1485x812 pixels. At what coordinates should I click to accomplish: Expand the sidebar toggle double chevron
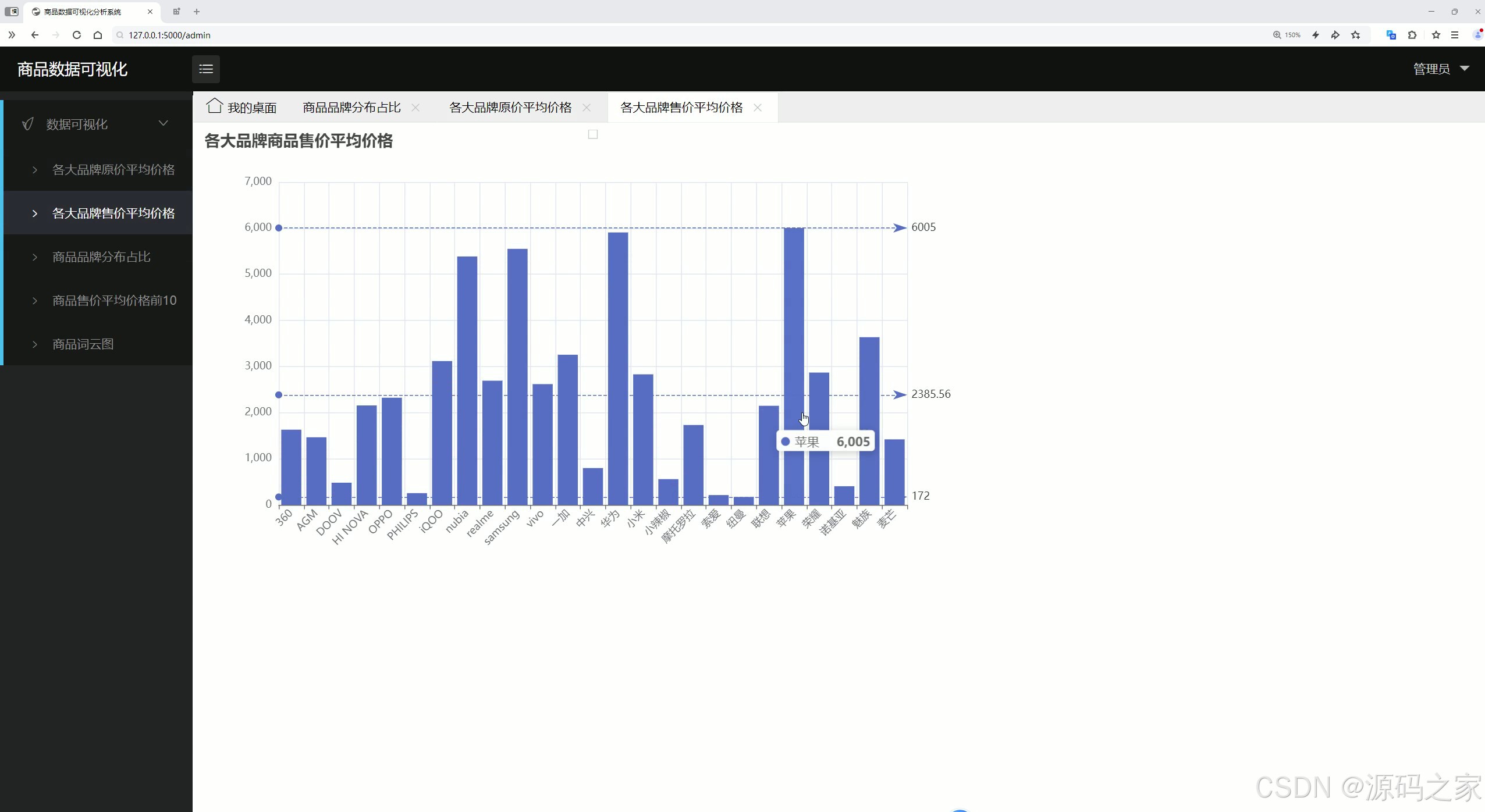pos(12,35)
